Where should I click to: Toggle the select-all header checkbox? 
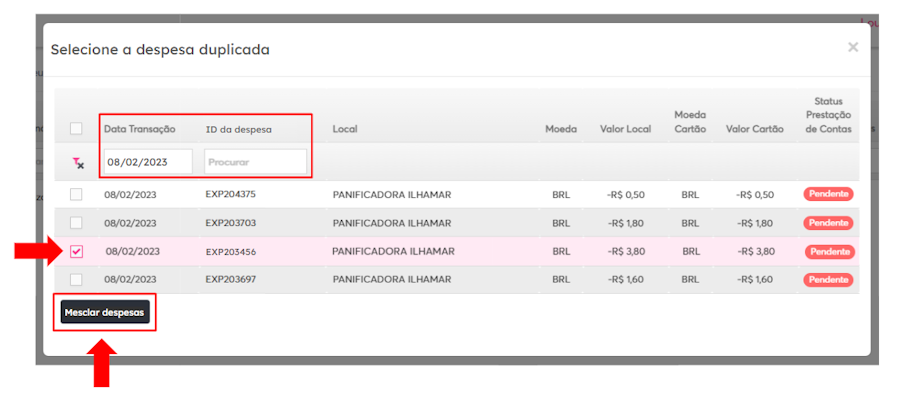76,128
